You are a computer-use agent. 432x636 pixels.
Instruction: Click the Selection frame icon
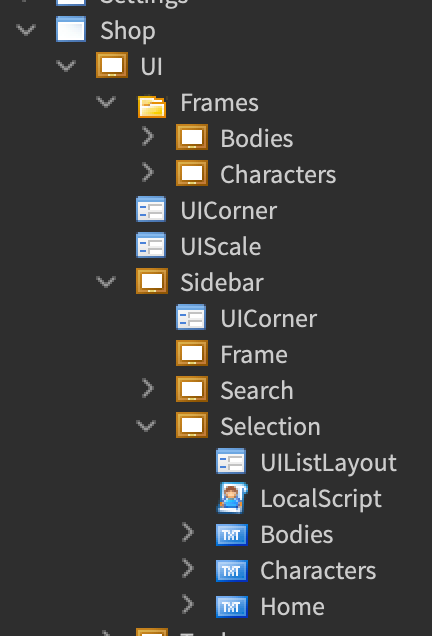192,425
